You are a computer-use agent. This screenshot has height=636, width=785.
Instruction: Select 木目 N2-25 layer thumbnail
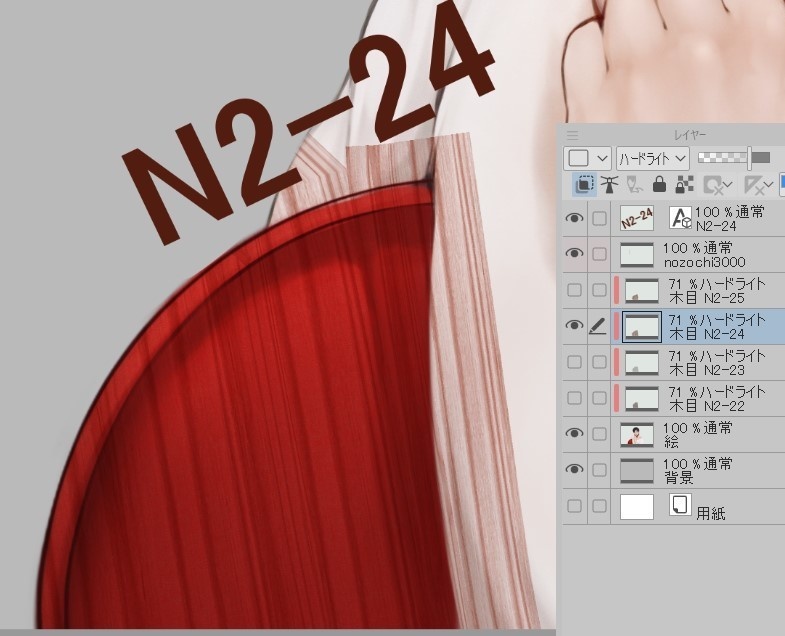(x=642, y=290)
